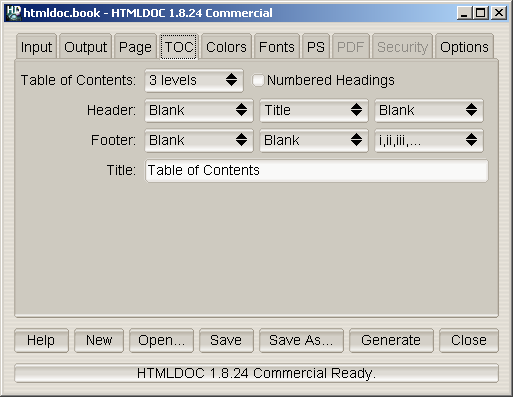Switch to the Input tab
This screenshot has width=513, height=397.
tap(36, 47)
